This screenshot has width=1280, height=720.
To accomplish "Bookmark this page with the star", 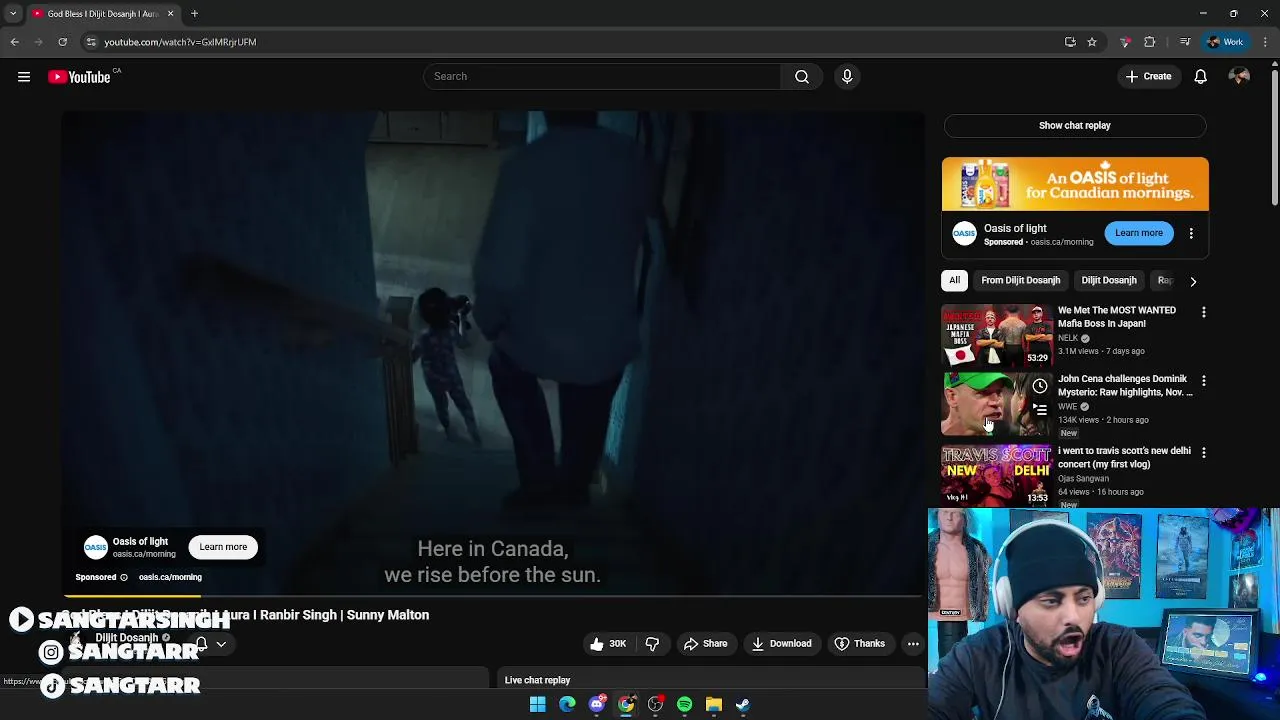I will click(x=1092, y=42).
